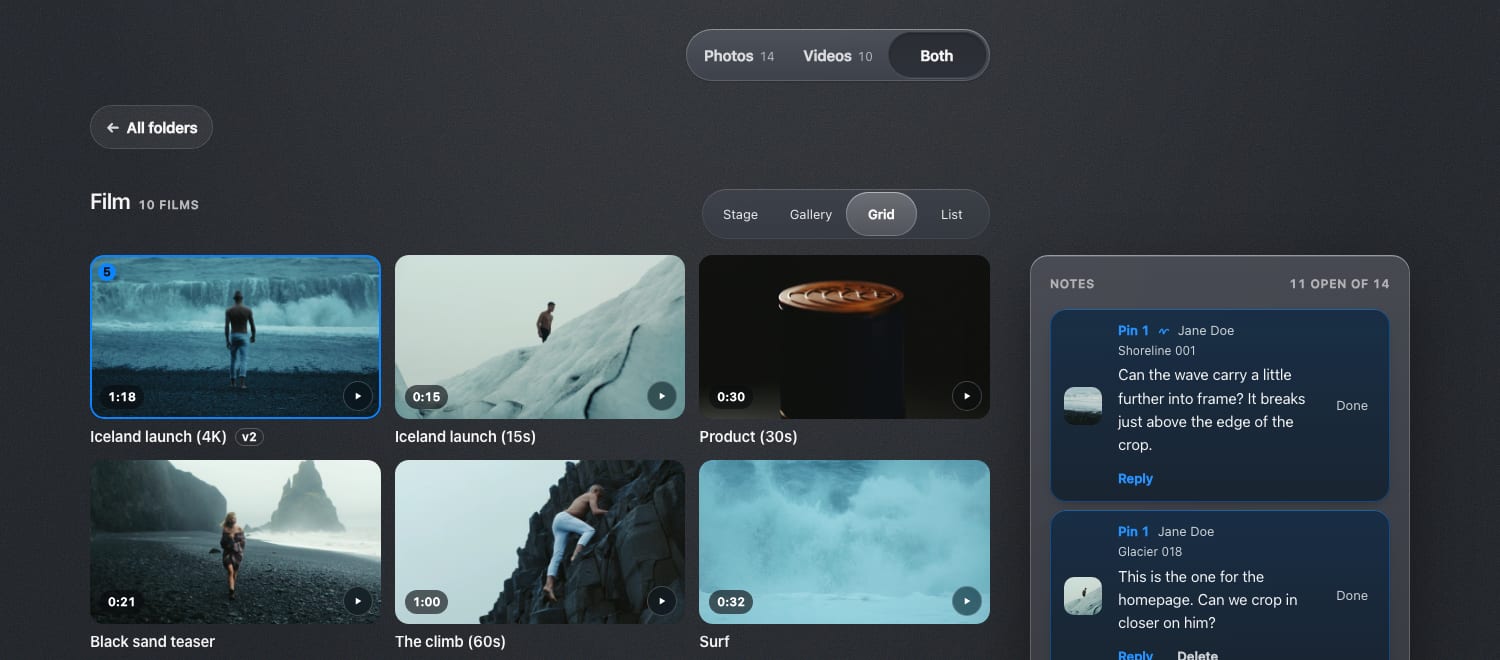
Task: Click the 0:30 duration badge
Action: pyautogui.click(x=731, y=397)
